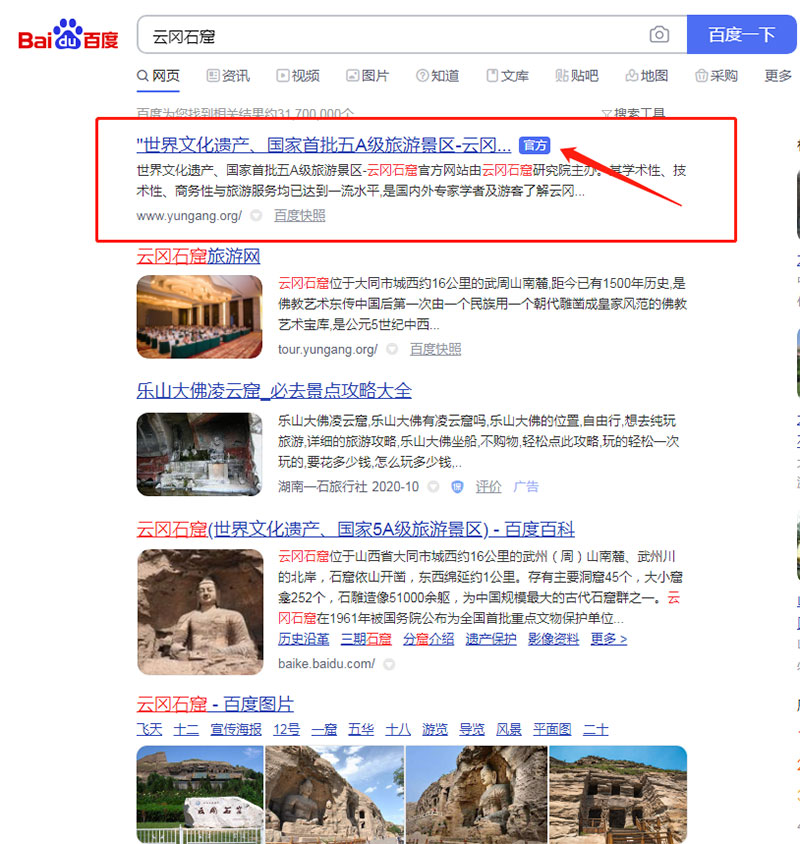Expand the arrow next to baike.baidu.com/
The width and height of the screenshot is (800, 844).
(x=389, y=664)
